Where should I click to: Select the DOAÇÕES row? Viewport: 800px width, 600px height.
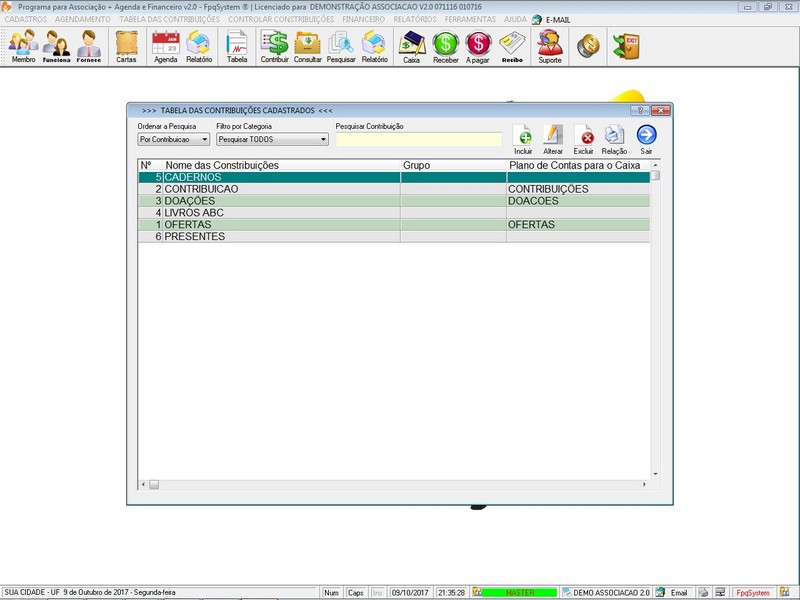(x=394, y=201)
